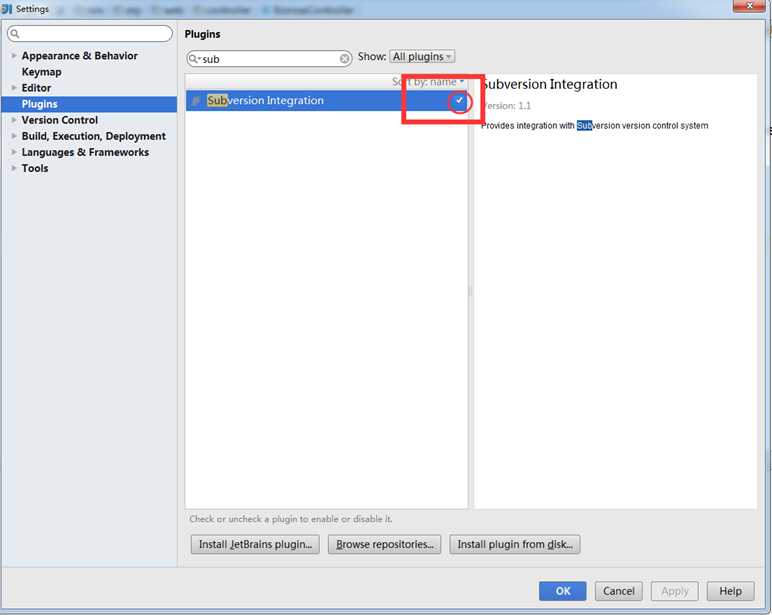
Task: Open Appearance & Behavior settings
Action: click(79, 56)
